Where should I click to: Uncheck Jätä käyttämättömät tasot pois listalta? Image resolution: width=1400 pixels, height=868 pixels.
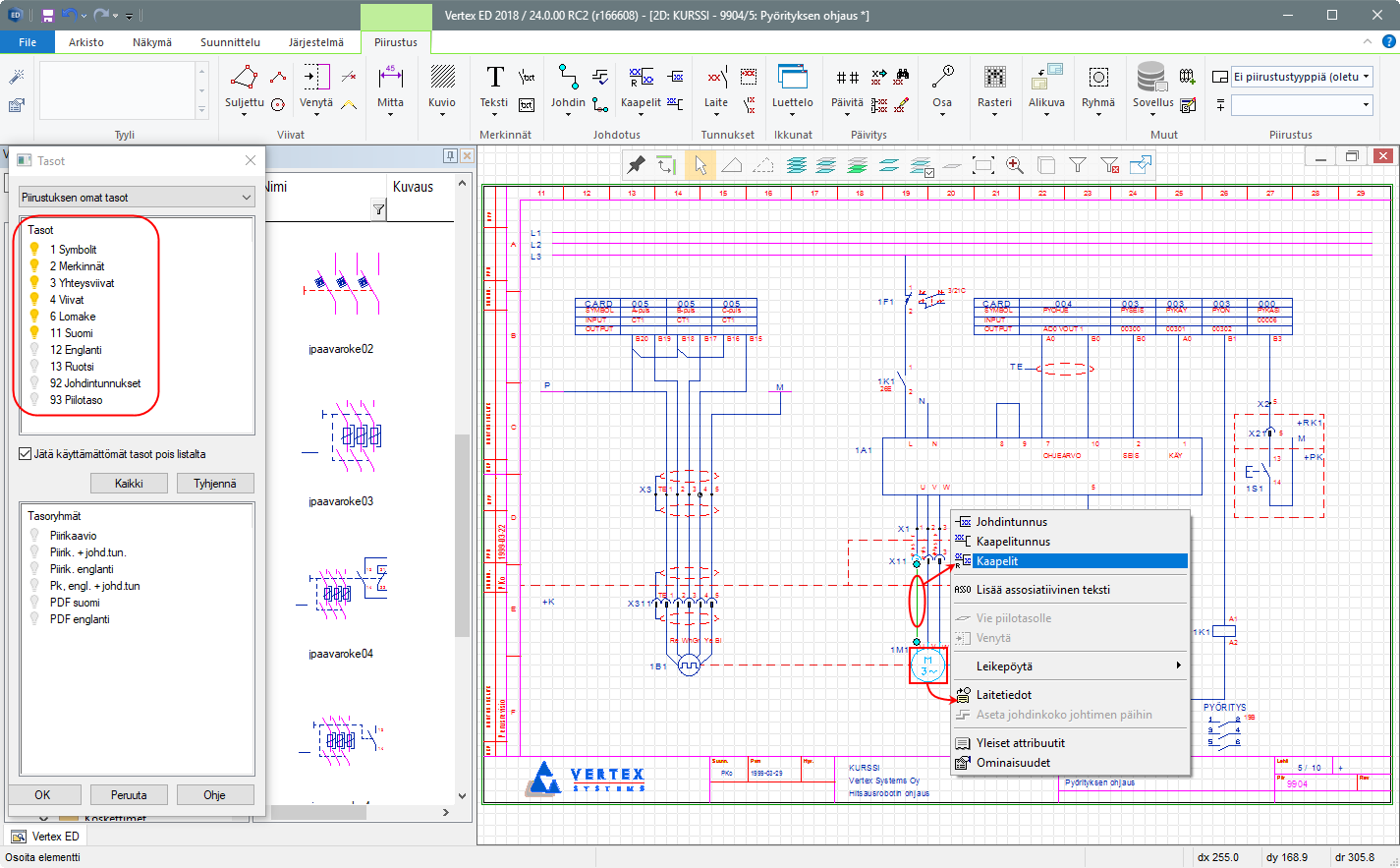coord(26,454)
